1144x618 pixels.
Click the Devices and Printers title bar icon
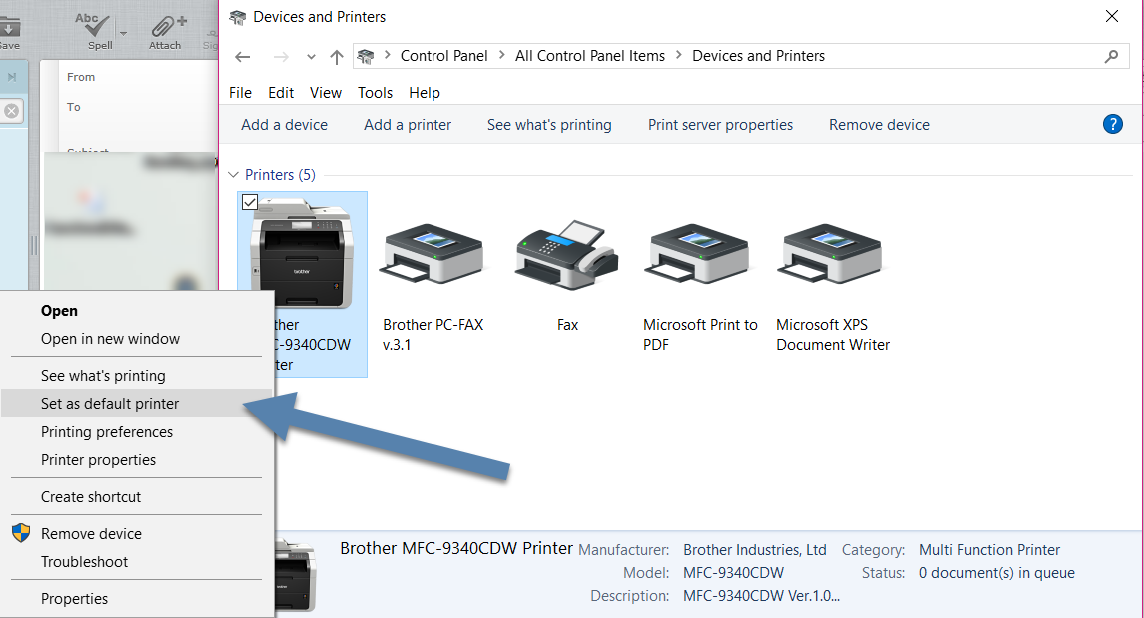(x=237, y=17)
